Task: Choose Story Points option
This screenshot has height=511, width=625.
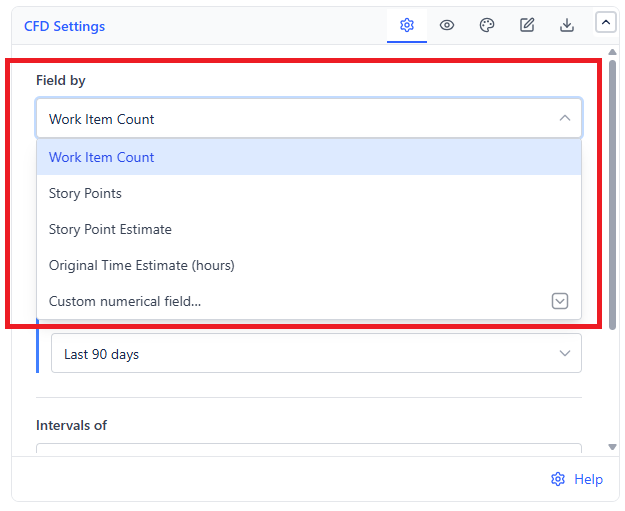Action: tap(309, 193)
